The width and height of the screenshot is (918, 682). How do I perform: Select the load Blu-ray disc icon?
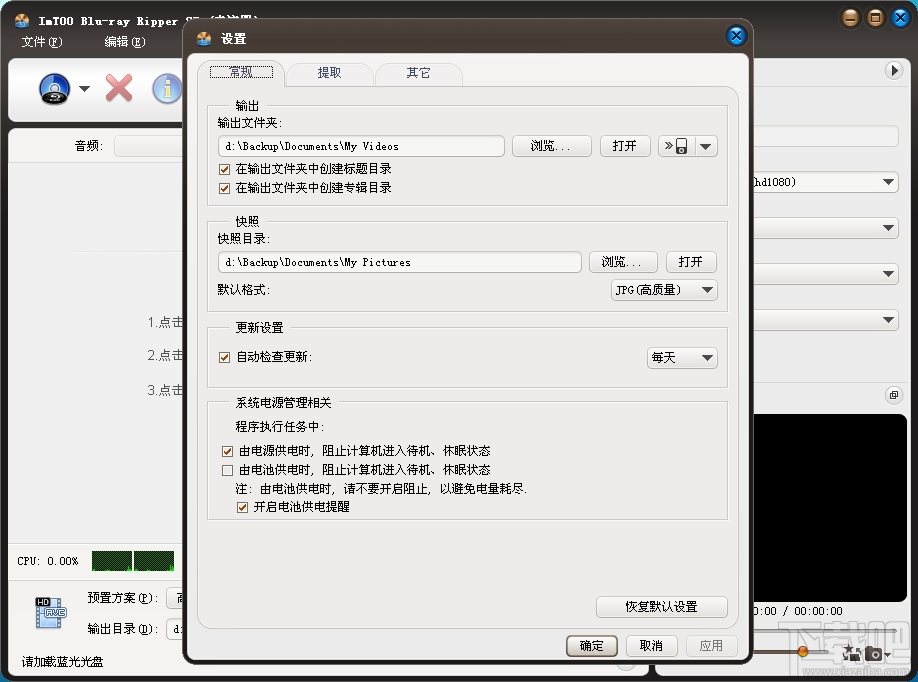[x=52, y=88]
